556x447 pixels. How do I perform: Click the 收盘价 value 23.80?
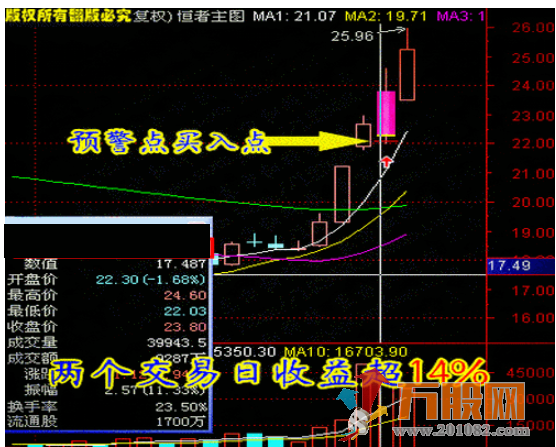click(x=185, y=327)
